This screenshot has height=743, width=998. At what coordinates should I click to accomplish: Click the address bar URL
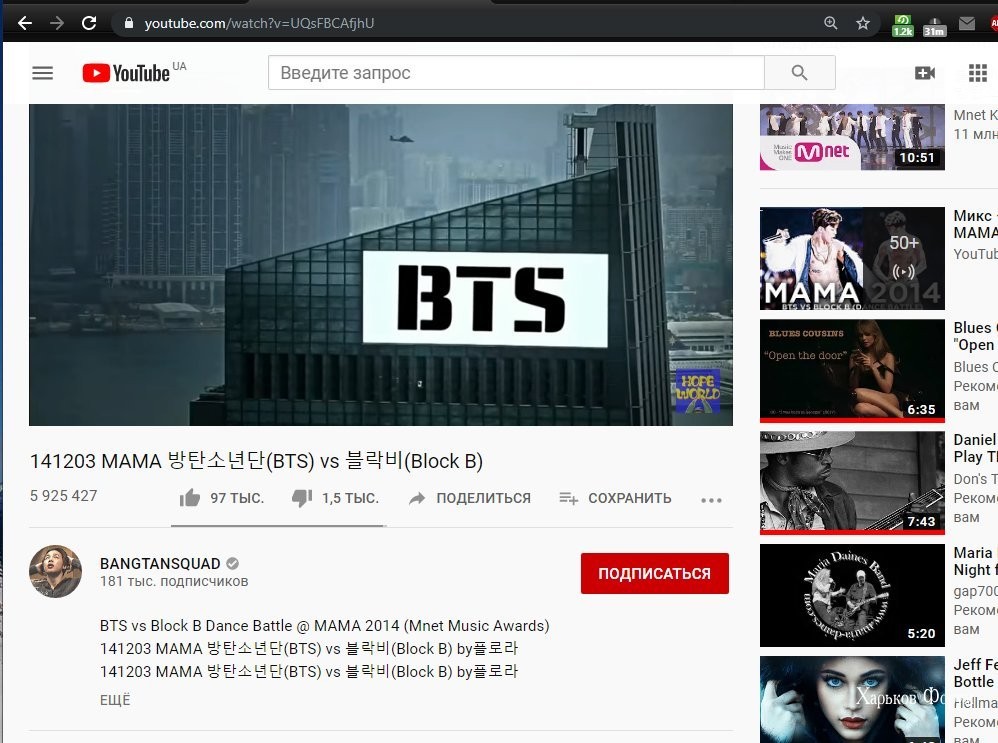(x=259, y=24)
